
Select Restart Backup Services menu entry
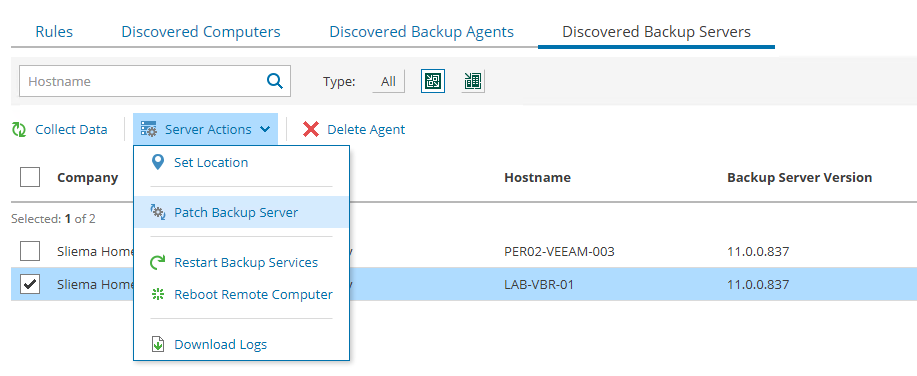coord(242,263)
